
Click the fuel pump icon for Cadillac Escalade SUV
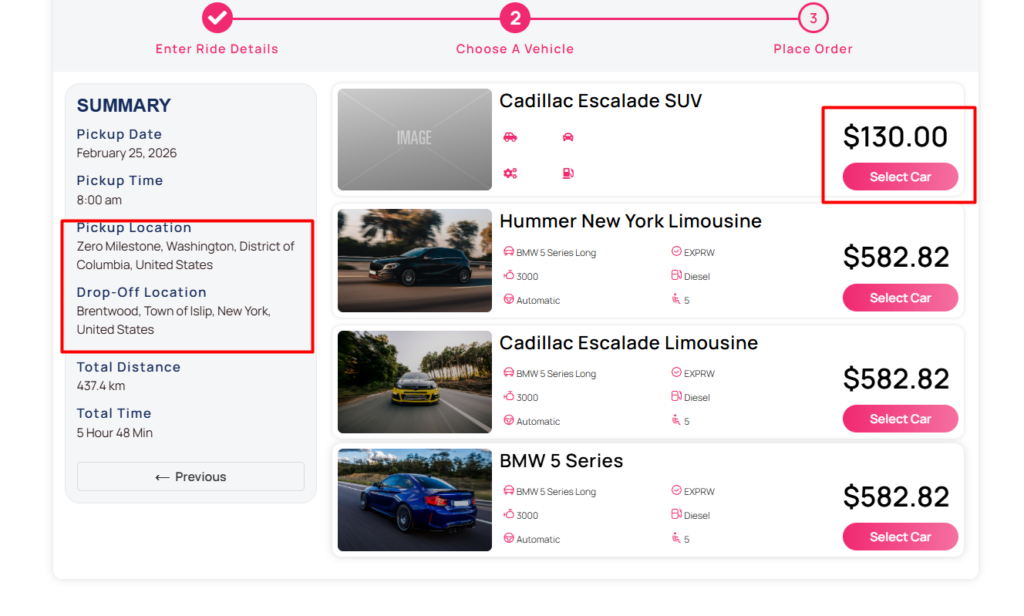pyautogui.click(x=568, y=173)
